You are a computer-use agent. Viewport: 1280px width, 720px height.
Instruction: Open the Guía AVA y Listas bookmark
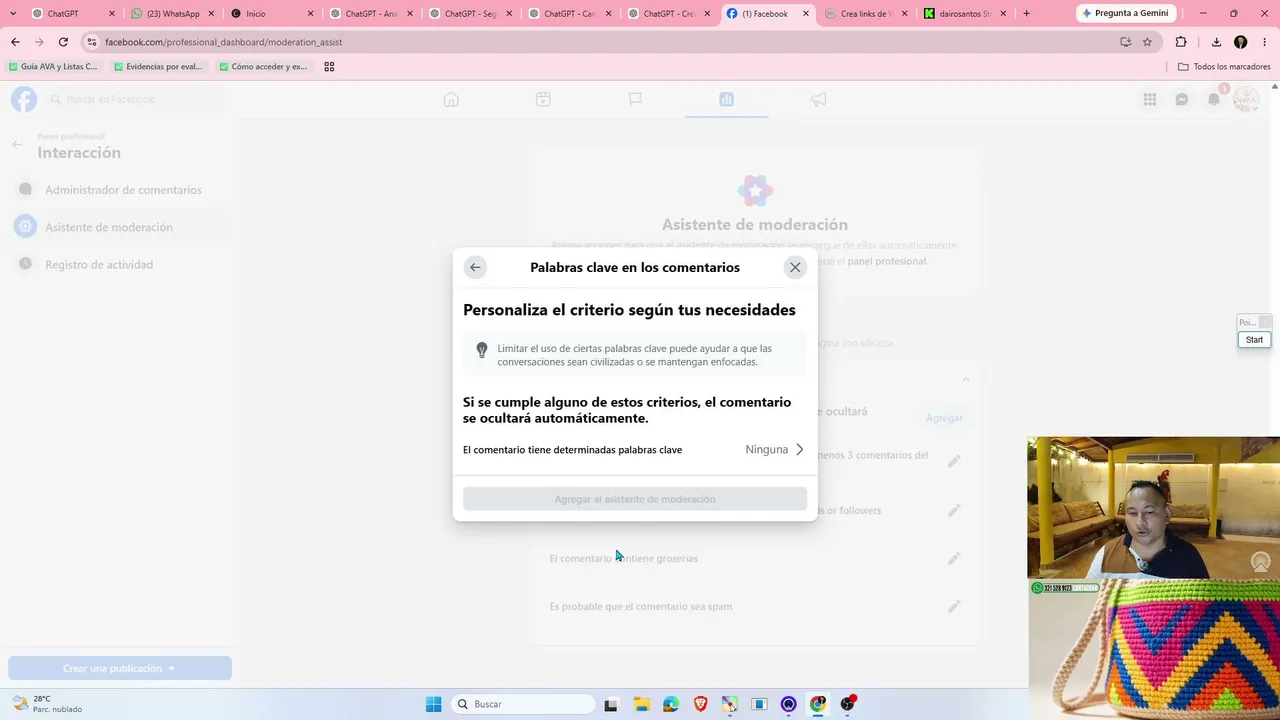coord(53,67)
